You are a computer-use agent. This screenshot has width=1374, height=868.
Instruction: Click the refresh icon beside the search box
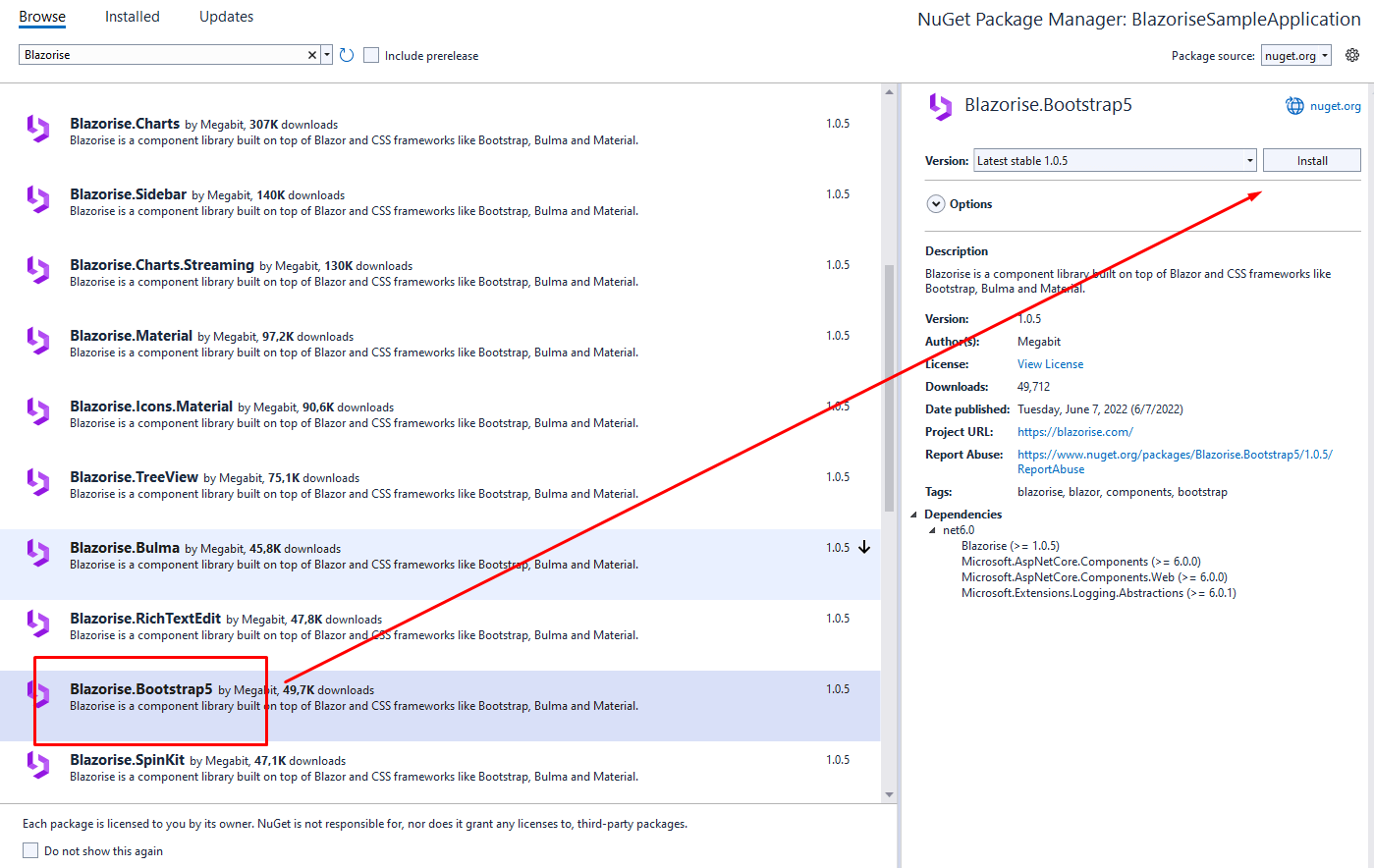pos(346,55)
